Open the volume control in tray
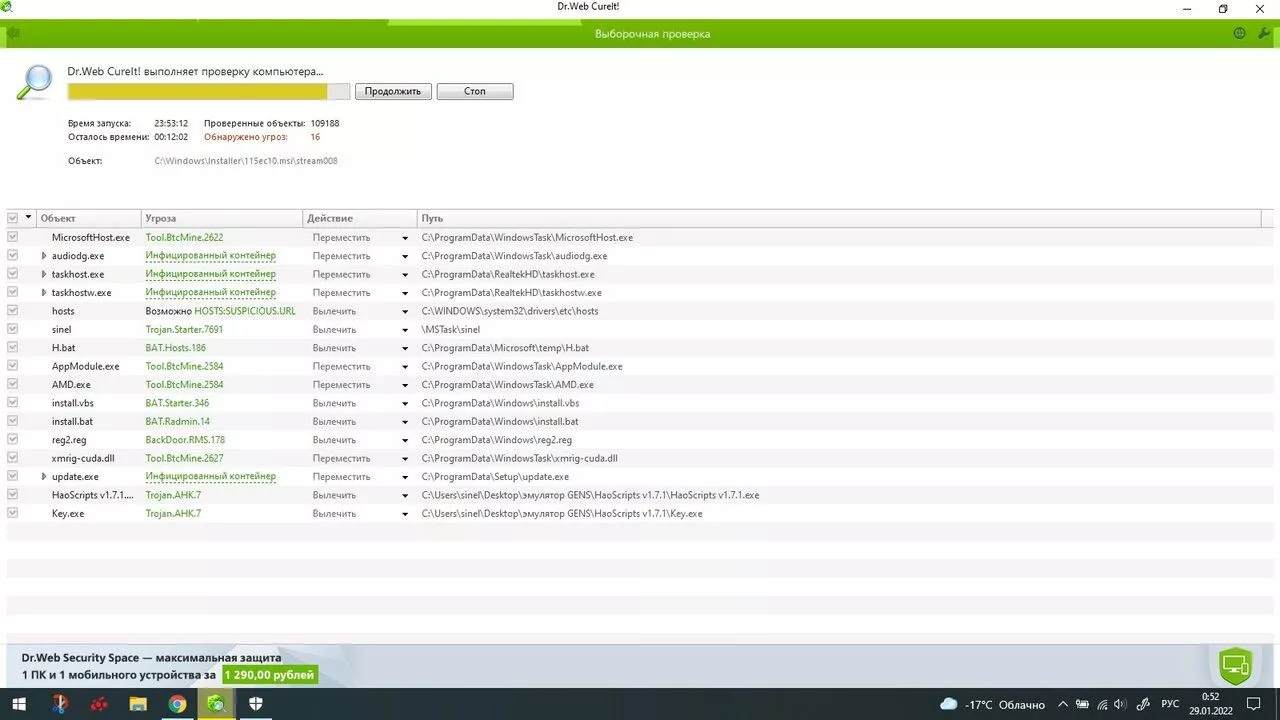The height and width of the screenshot is (720, 1280). click(1119, 704)
